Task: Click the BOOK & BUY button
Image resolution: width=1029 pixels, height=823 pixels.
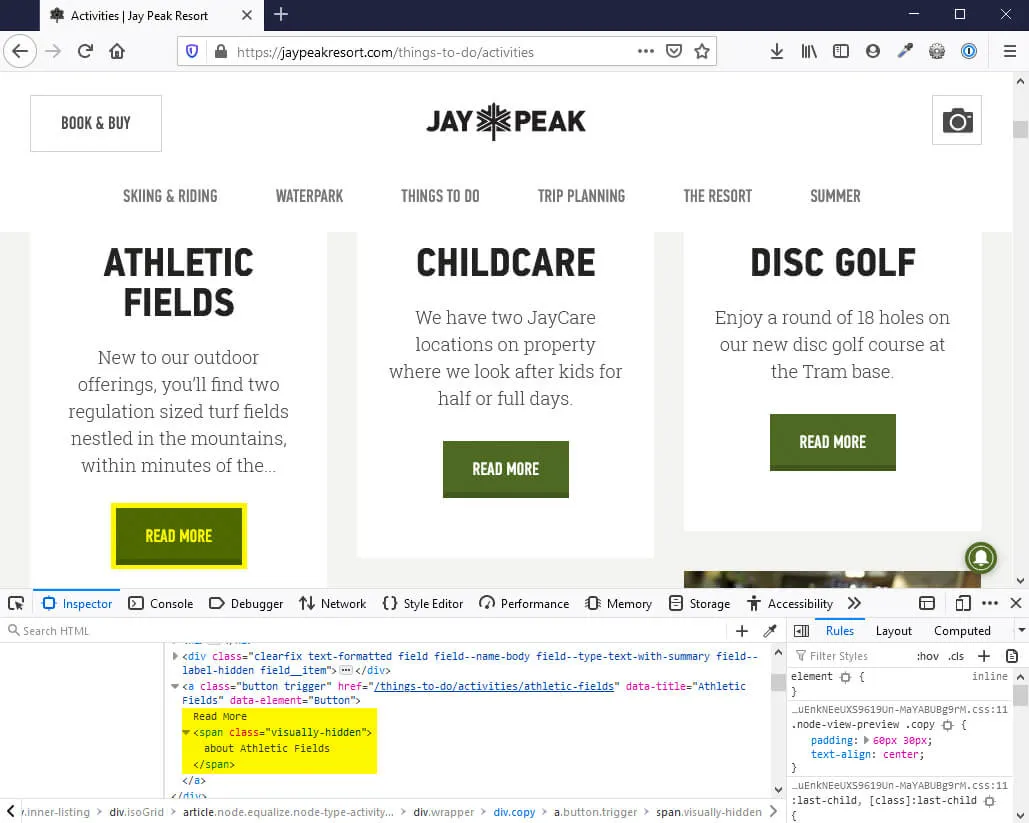Action: click(95, 122)
